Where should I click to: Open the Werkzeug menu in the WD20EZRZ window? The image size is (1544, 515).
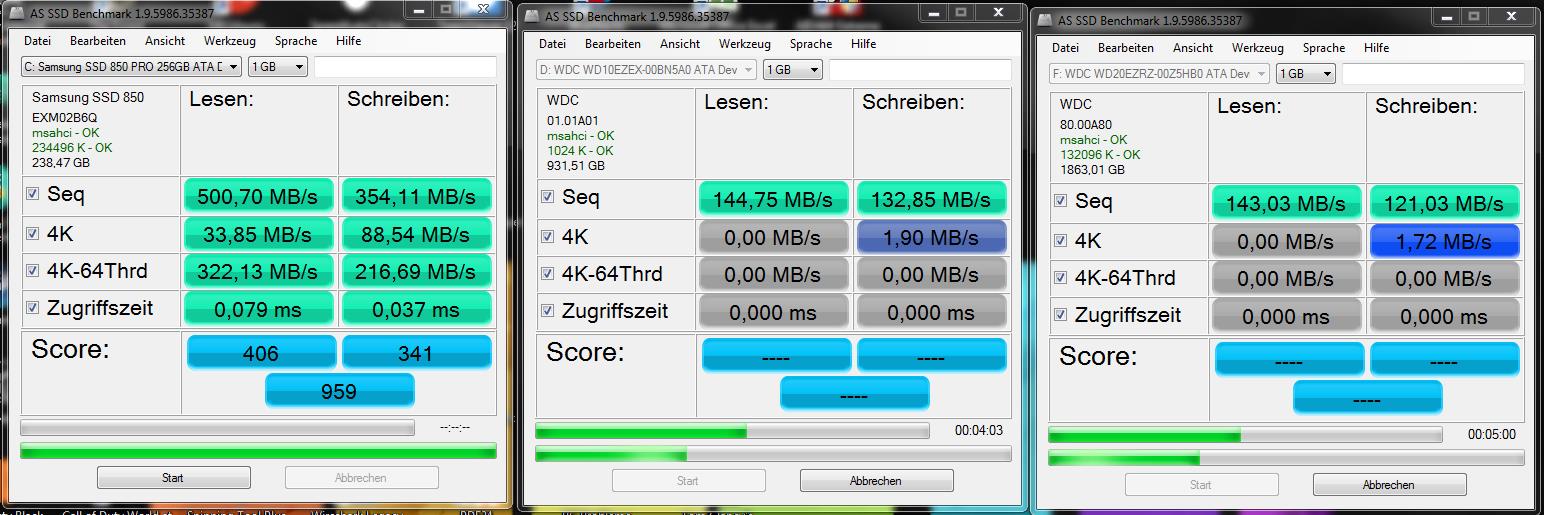point(1258,48)
